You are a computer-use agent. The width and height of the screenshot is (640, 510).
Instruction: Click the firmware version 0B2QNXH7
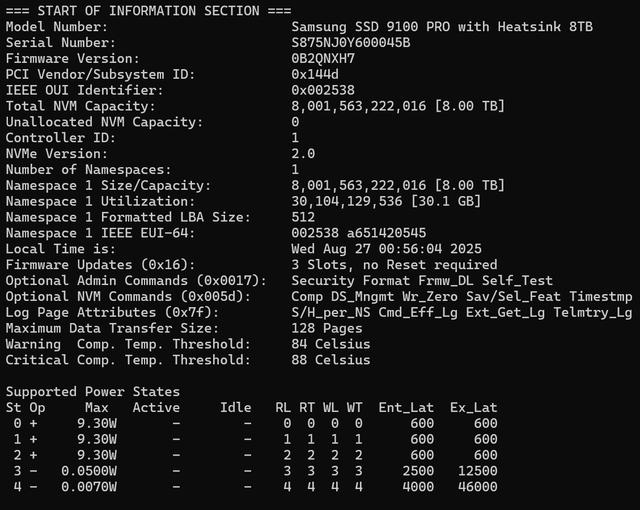pos(323,58)
